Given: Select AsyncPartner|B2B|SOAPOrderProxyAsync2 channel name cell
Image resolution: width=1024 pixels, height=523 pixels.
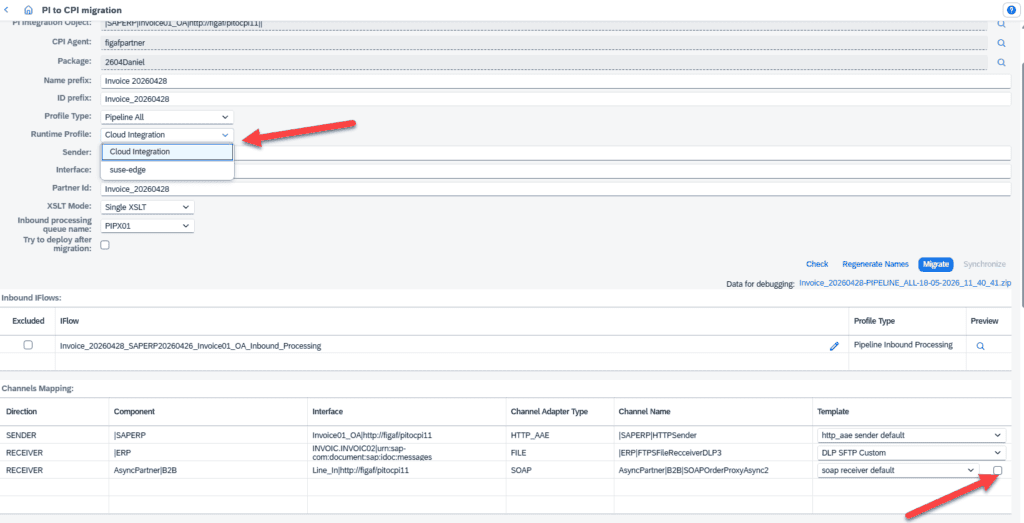Looking at the screenshot, I should coord(713,470).
